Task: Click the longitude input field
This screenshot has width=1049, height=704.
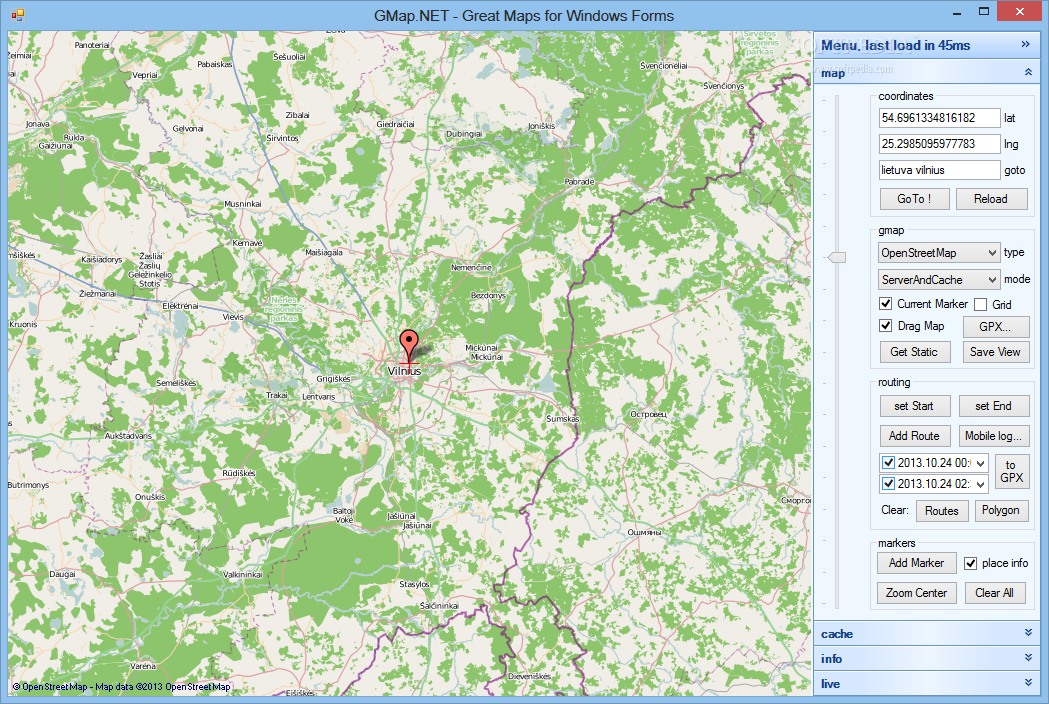Action: coord(939,144)
